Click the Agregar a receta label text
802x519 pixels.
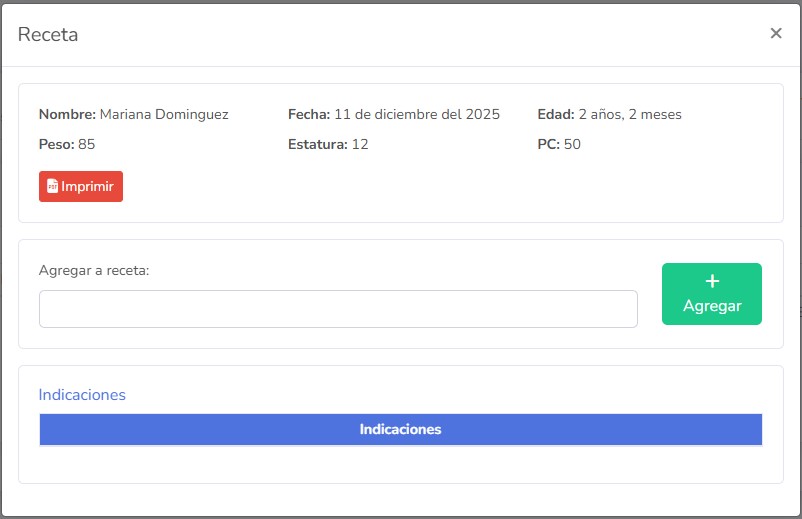pos(94,271)
